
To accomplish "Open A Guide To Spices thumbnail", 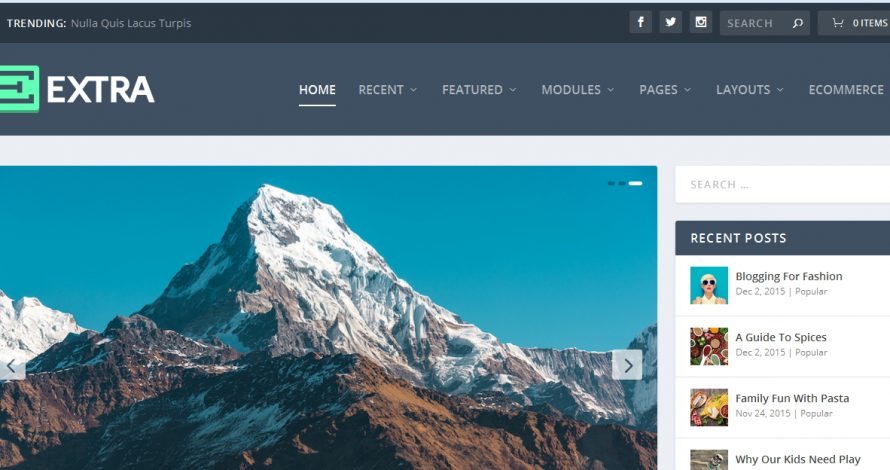I will 709,346.
